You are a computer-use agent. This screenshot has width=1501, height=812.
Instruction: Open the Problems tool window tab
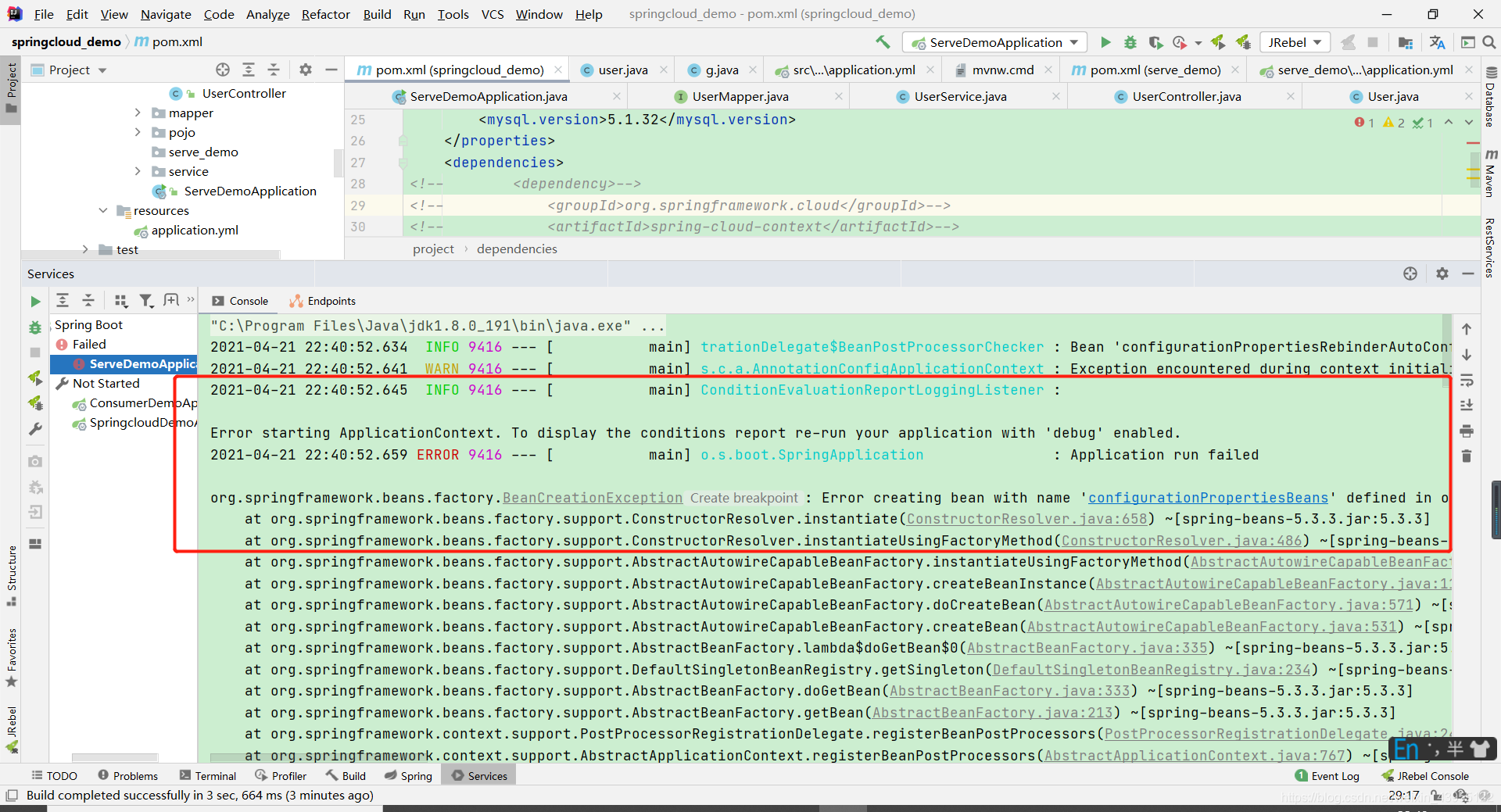pos(127,776)
